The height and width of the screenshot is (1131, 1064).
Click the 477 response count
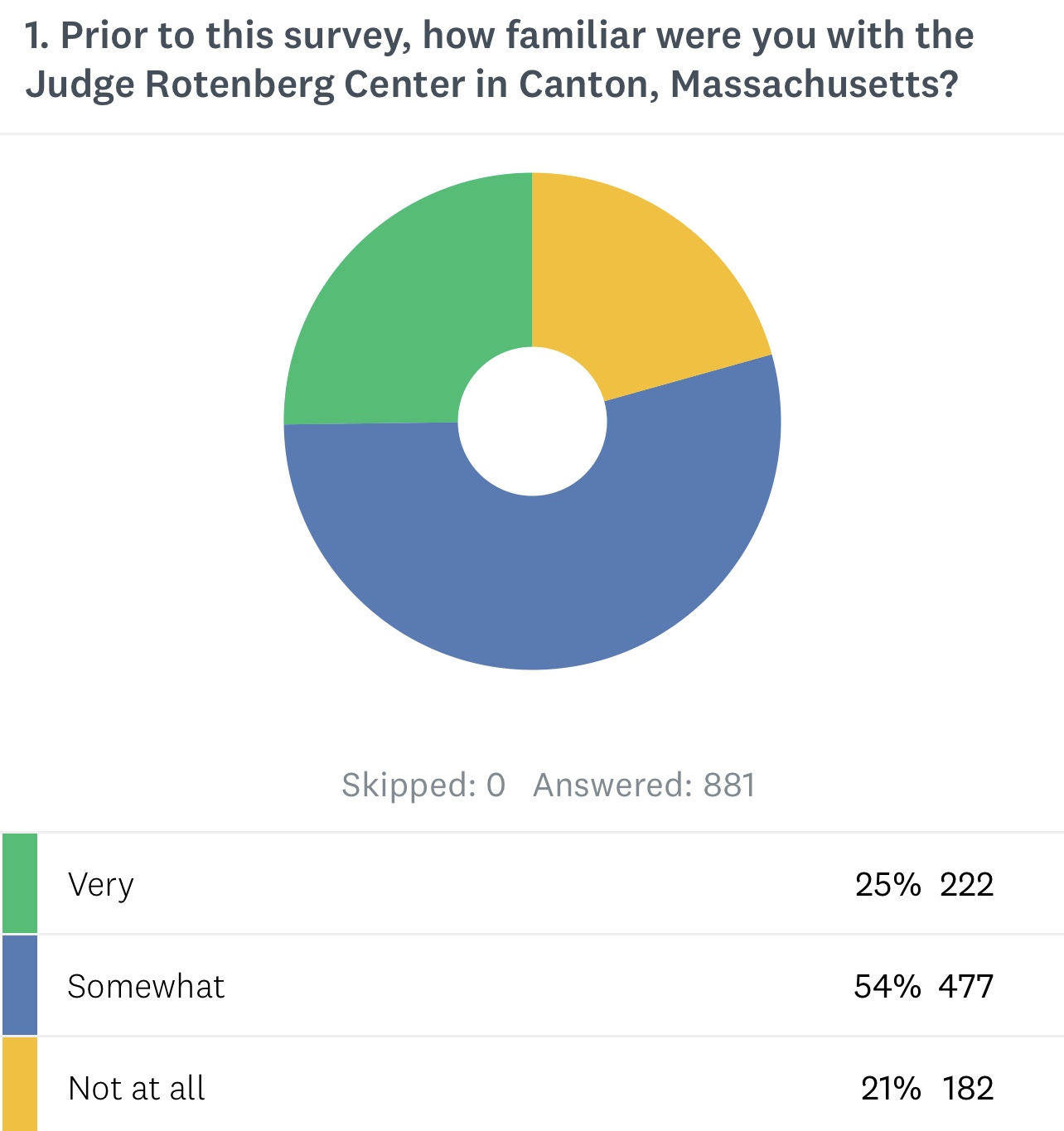click(966, 987)
